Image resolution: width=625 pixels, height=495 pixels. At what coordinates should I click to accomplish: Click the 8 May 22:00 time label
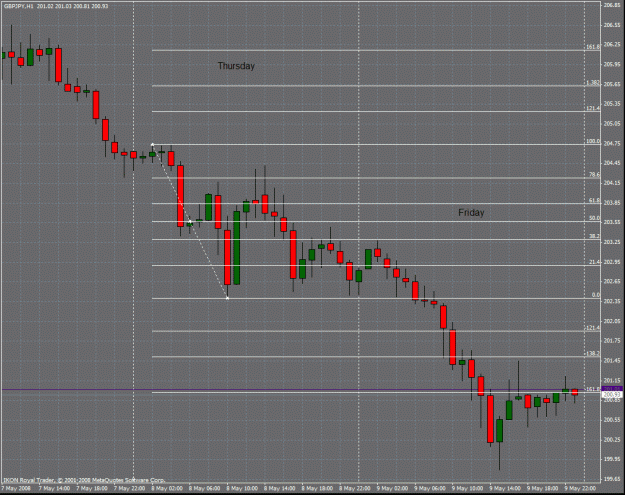pos(355,489)
